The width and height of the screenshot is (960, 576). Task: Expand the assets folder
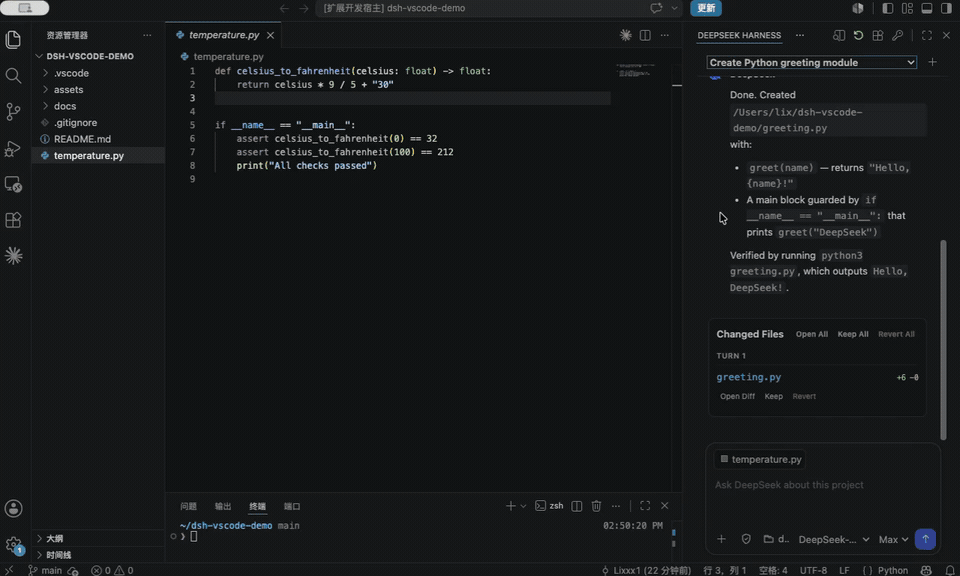(69, 89)
